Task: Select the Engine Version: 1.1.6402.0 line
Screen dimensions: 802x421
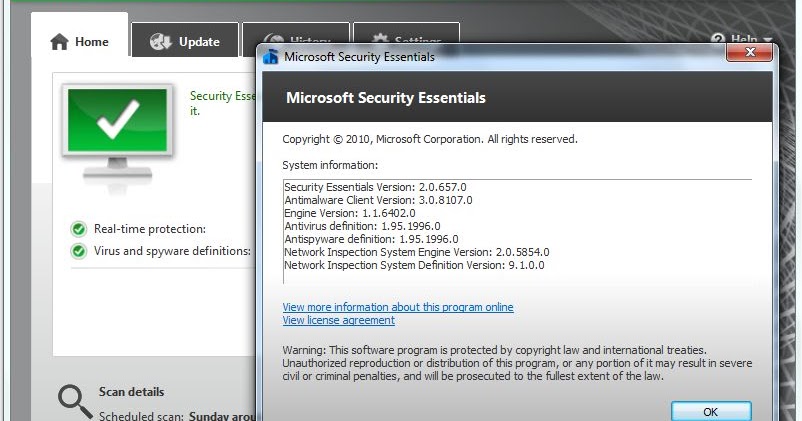Action: (350, 213)
